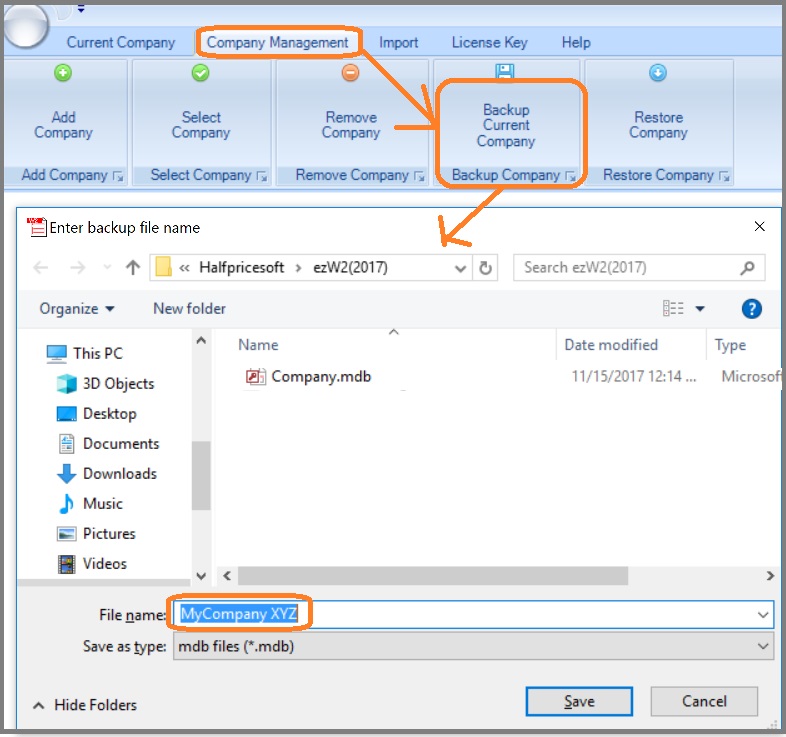
Task: Click the blue Restore Company arrow icon
Action: 658,73
